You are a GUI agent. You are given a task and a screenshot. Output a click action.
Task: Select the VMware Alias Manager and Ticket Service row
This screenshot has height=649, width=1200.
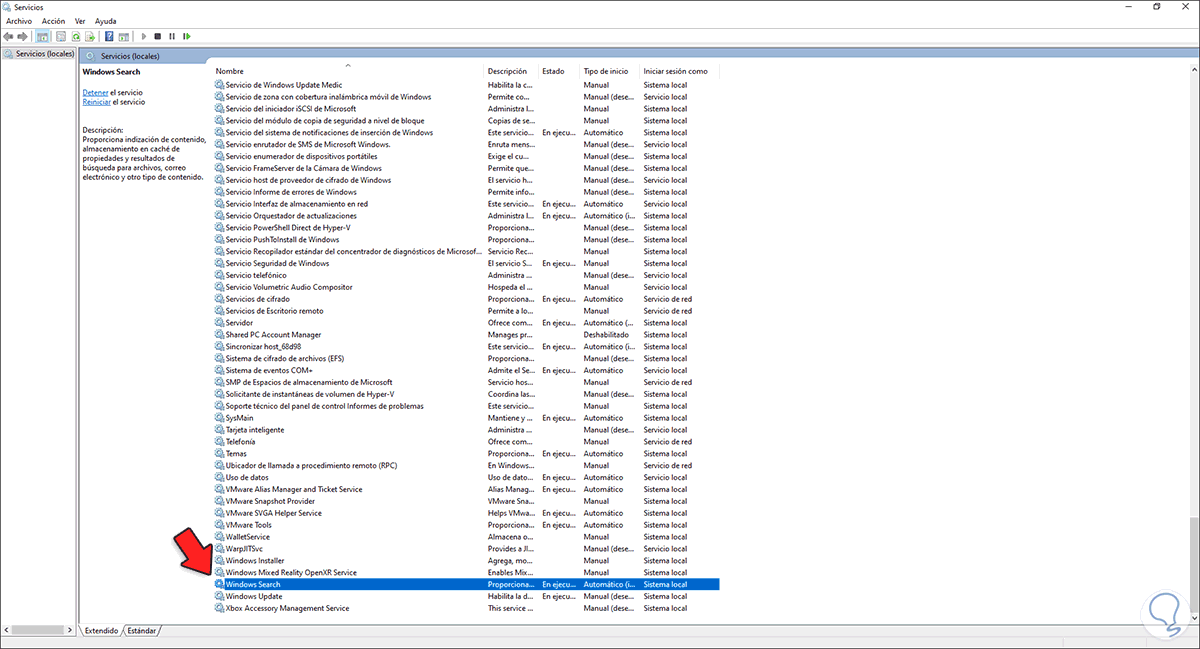(x=466, y=489)
